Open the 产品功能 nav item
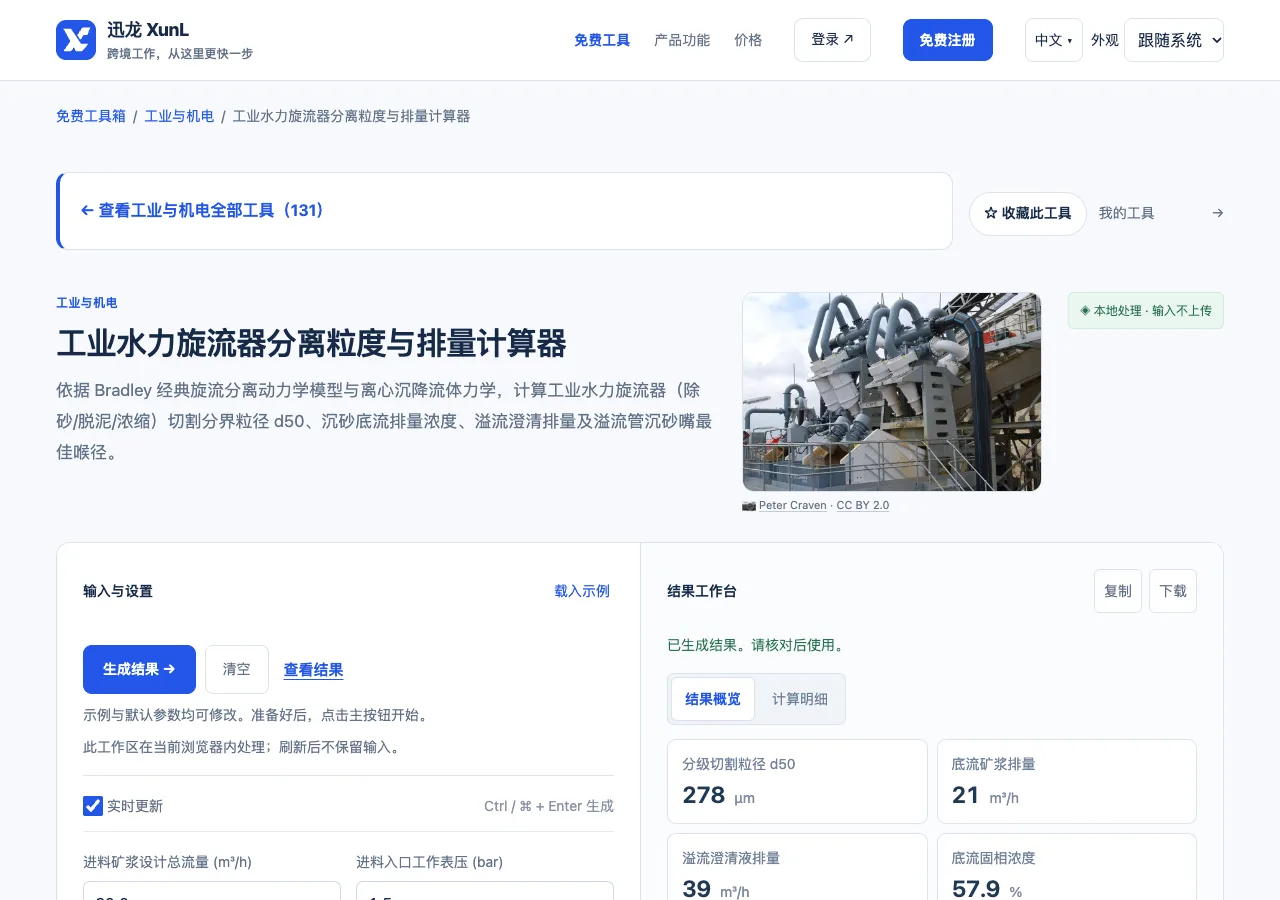The width and height of the screenshot is (1280, 900). pyautogui.click(x=682, y=40)
